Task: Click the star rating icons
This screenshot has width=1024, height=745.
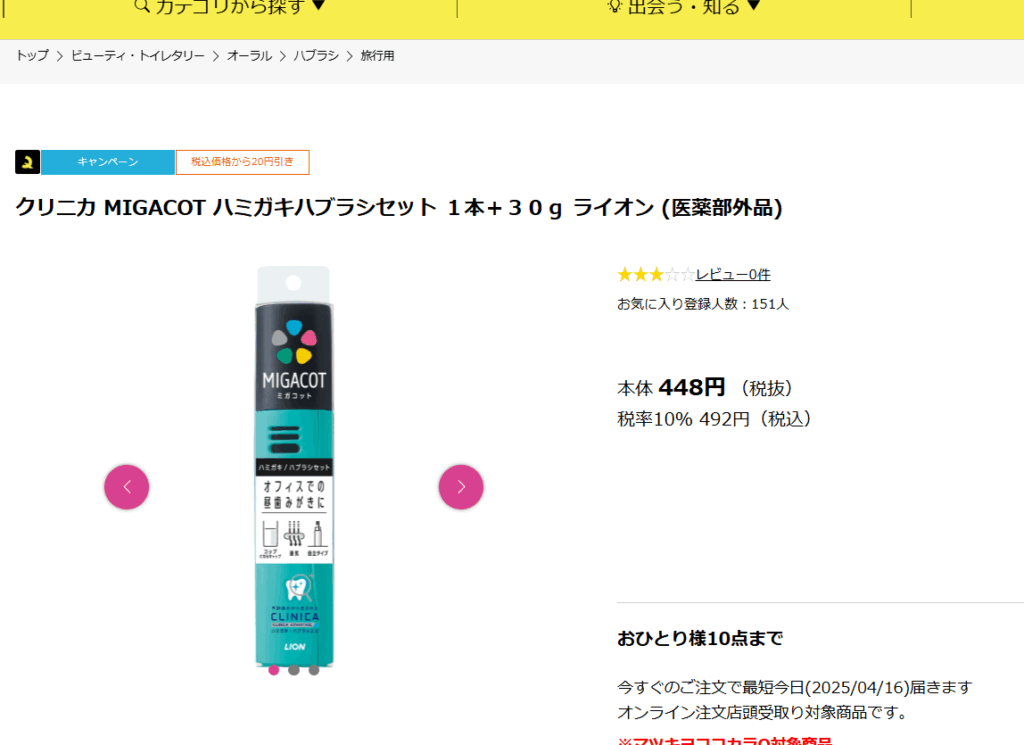Action: (x=656, y=275)
